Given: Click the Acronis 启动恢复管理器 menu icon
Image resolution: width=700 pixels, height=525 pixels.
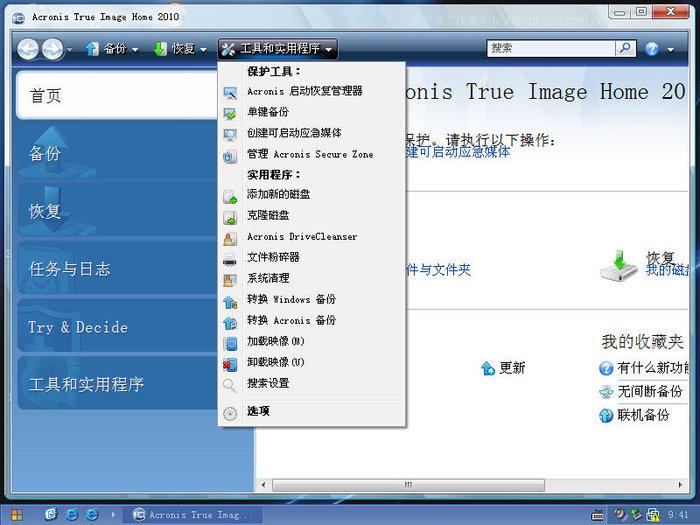Looking at the screenshot, I should (230, 92).
